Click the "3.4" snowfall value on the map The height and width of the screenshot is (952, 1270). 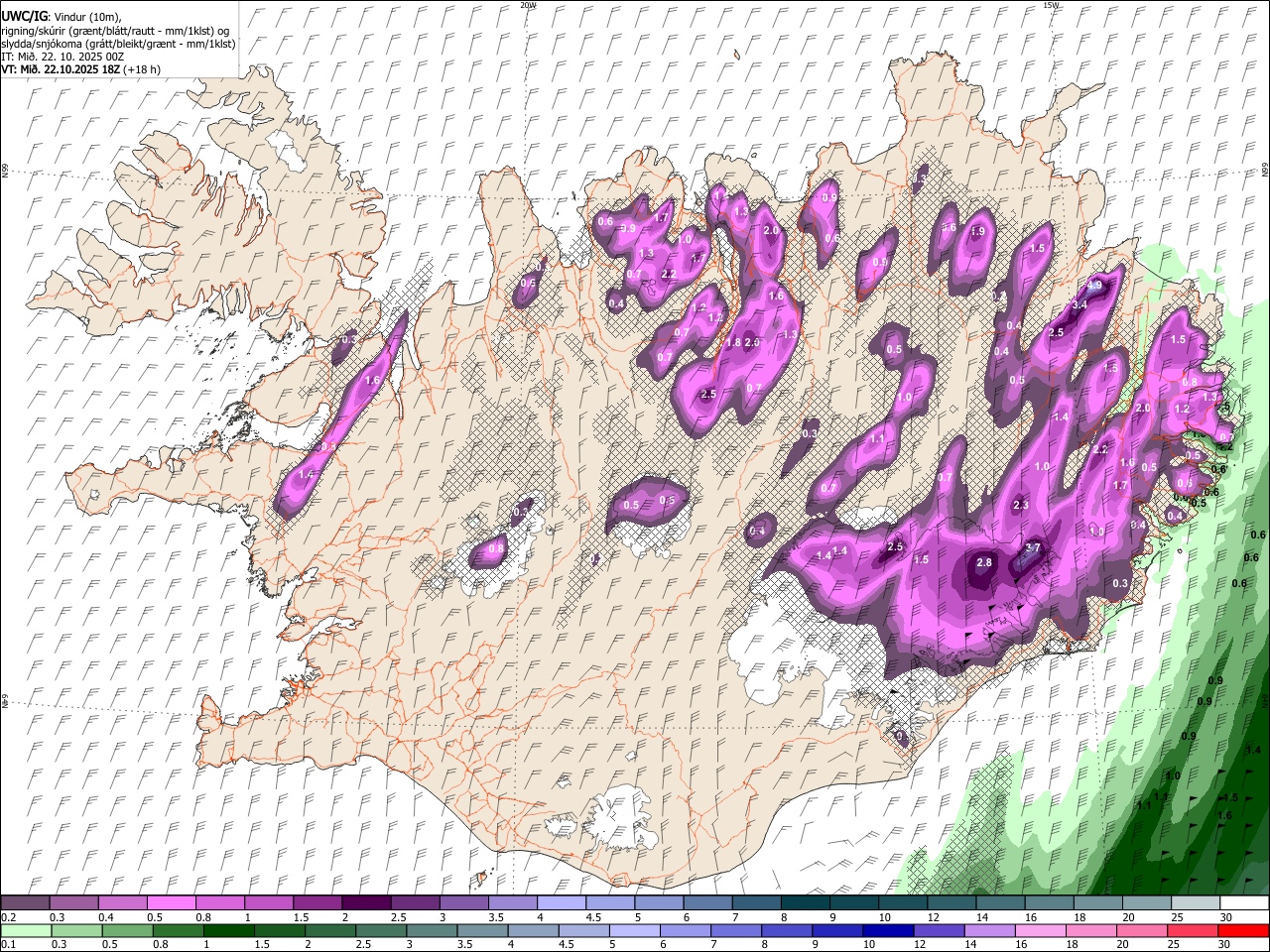point(1079,305)
